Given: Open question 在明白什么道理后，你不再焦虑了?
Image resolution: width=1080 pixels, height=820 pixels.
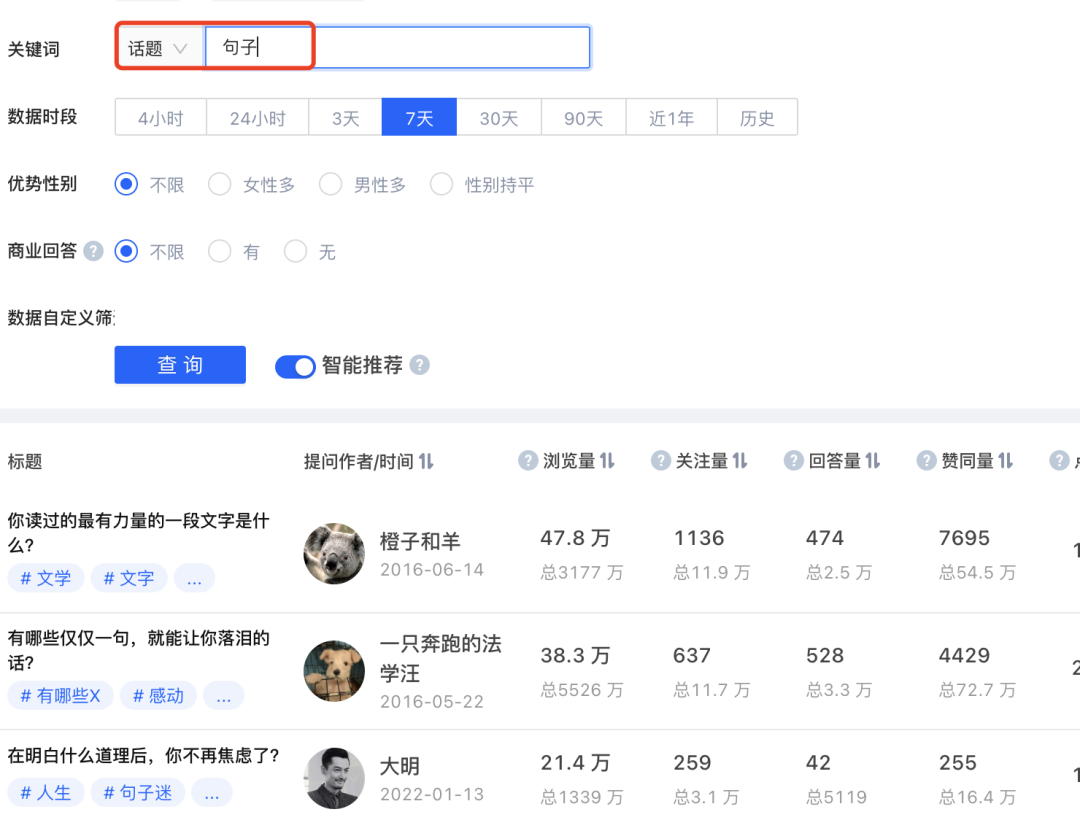Looking at the screenshot, I should (x=143, y=756).
